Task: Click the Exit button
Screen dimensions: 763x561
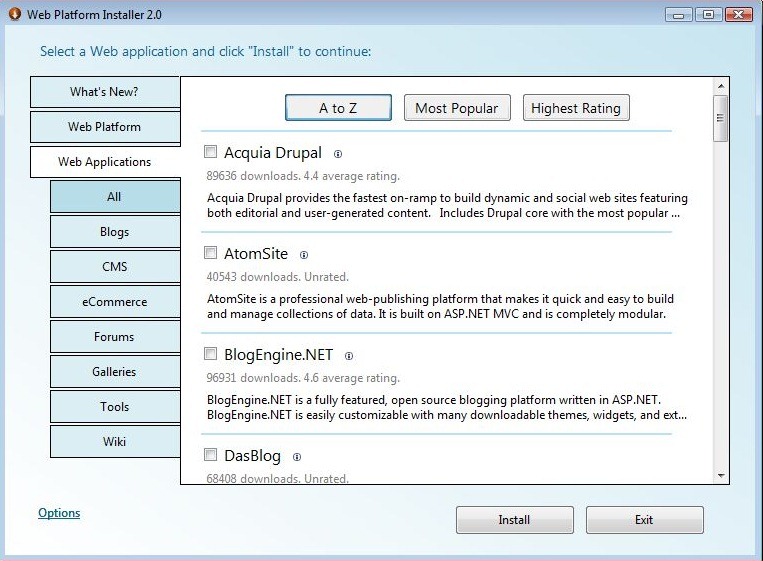Action: coord(645,520)
